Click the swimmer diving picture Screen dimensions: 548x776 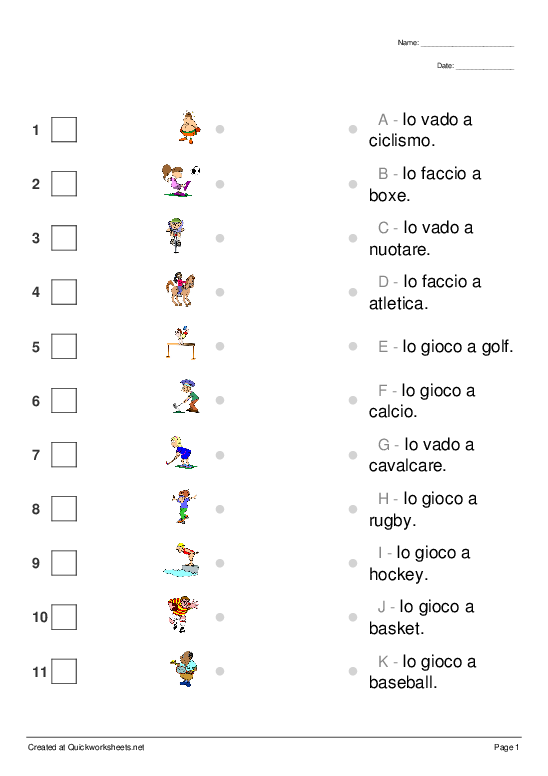pos(182,559)
